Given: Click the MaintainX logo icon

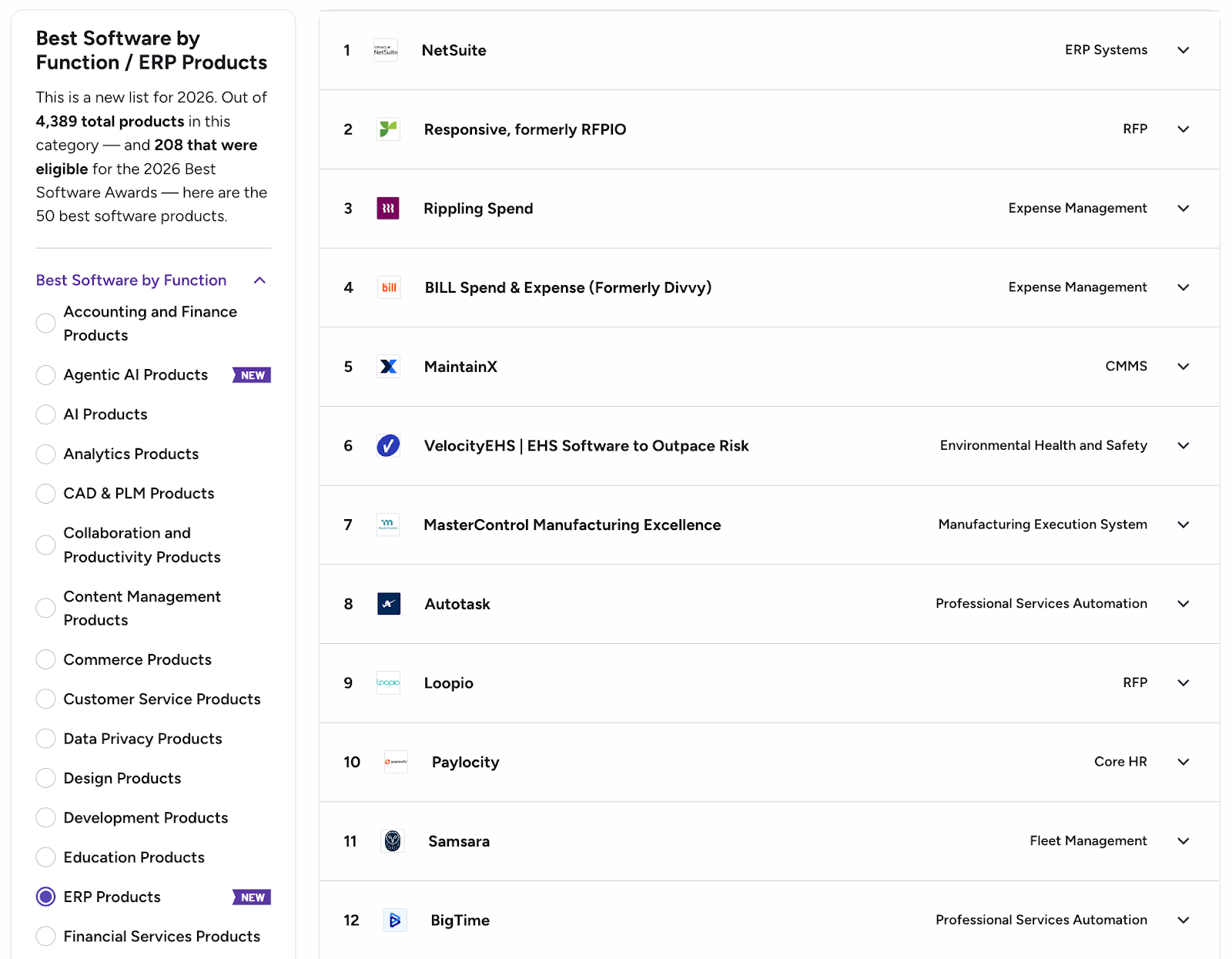Looking at the screenshot, I should 388,367.
